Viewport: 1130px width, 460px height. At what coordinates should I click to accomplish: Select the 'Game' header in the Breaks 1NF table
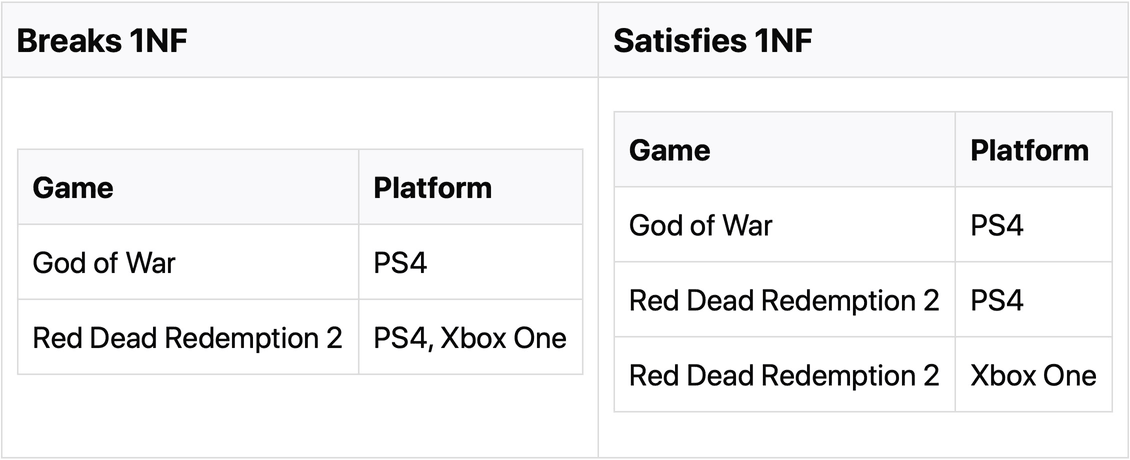pyautogui.click(x=73, y=187)
